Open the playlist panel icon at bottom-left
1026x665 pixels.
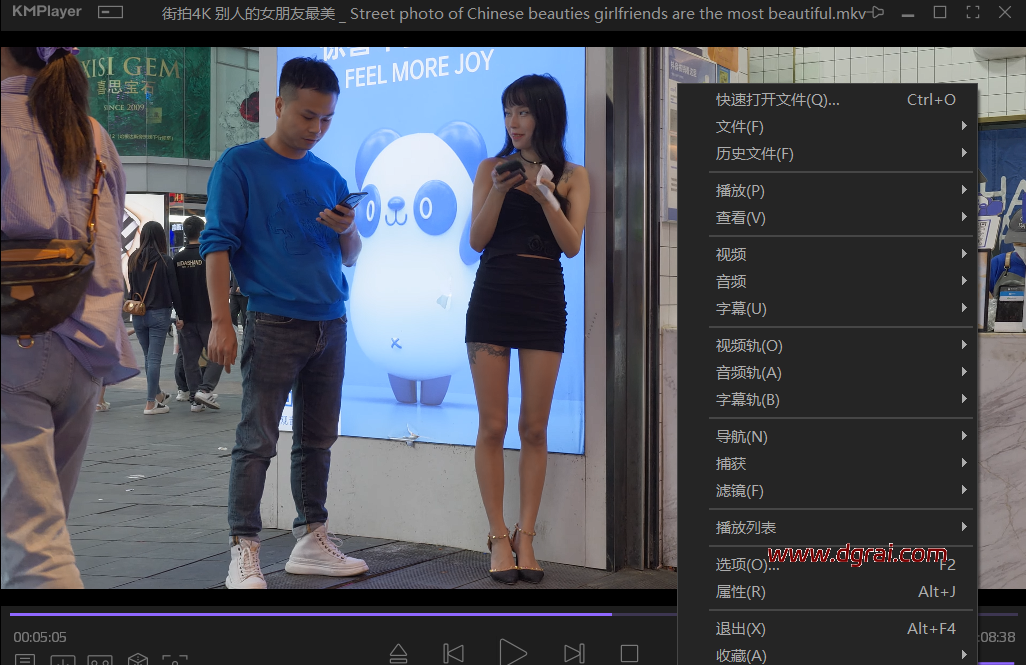pos(25,660)
